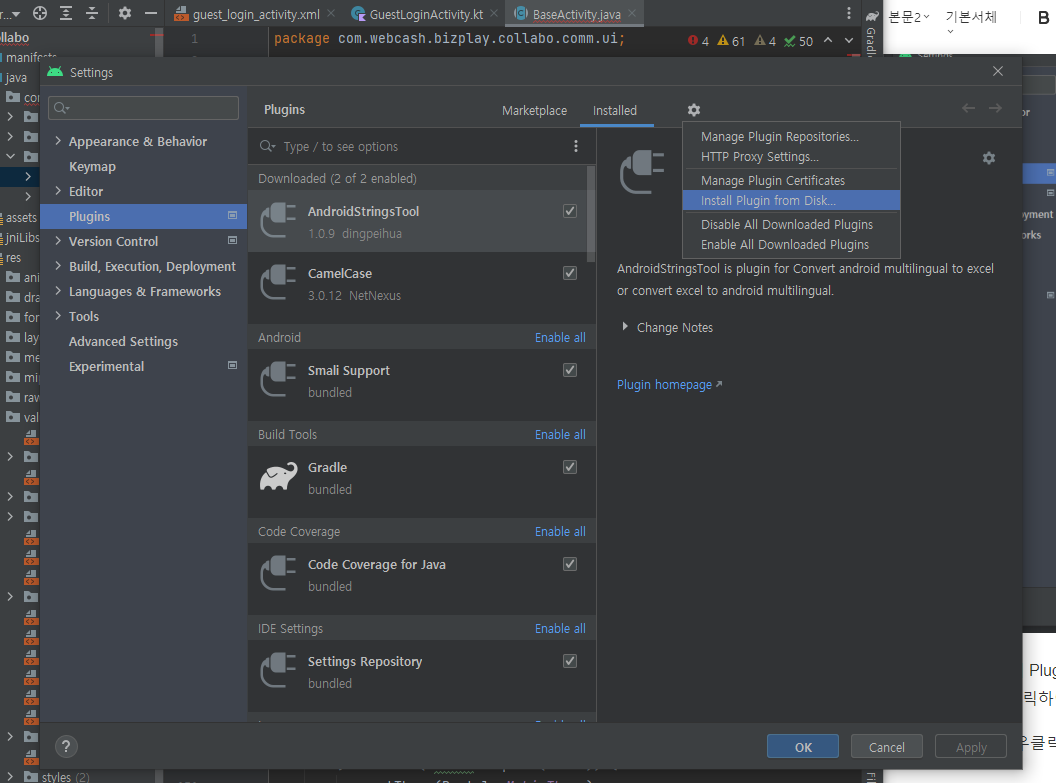This screenshot has width=1056, height=783.
Task: Open the plugins gear settings menu
Action: click(x=694, y=110)
